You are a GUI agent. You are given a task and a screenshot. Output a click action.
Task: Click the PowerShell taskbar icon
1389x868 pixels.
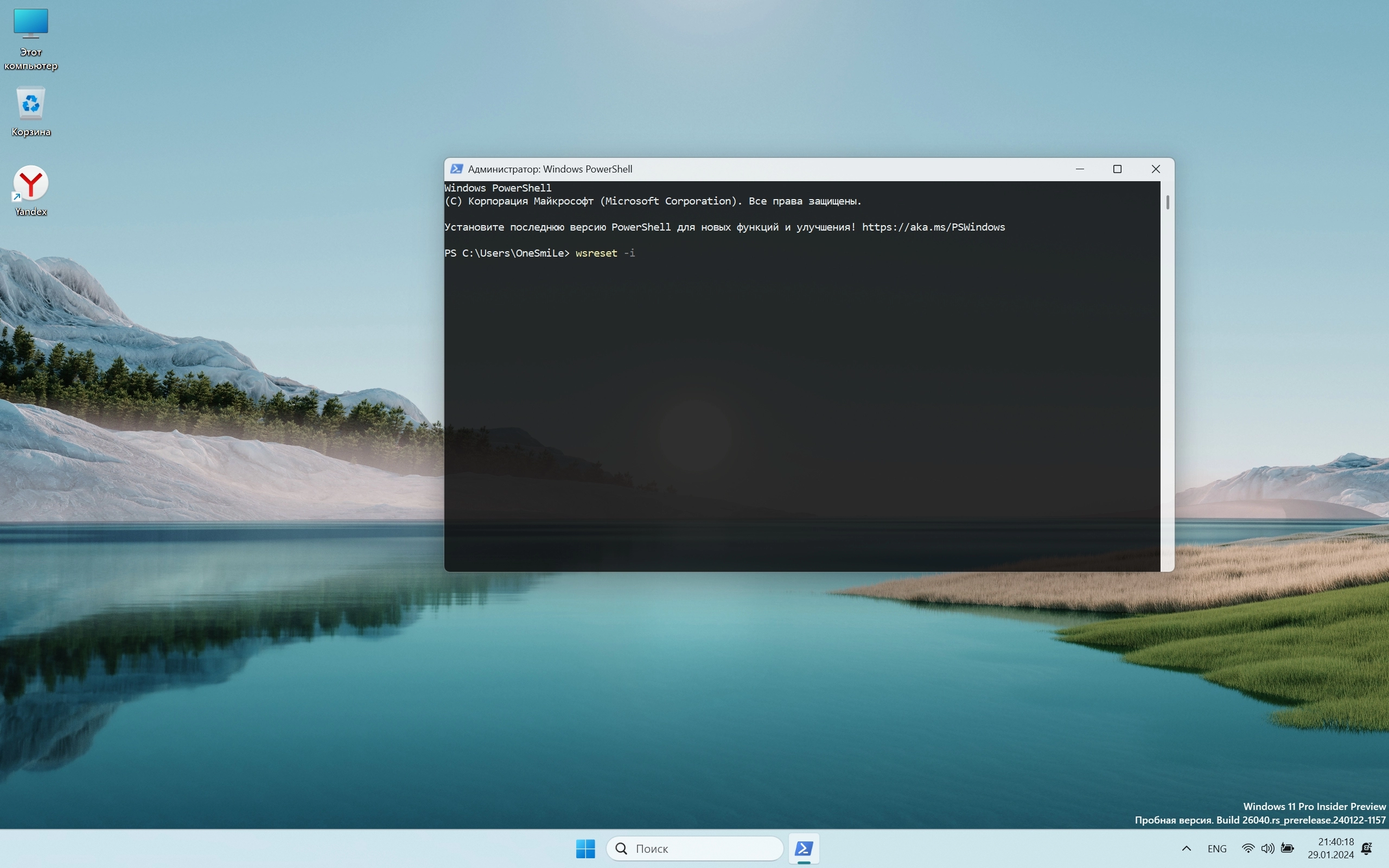(804, 848)
